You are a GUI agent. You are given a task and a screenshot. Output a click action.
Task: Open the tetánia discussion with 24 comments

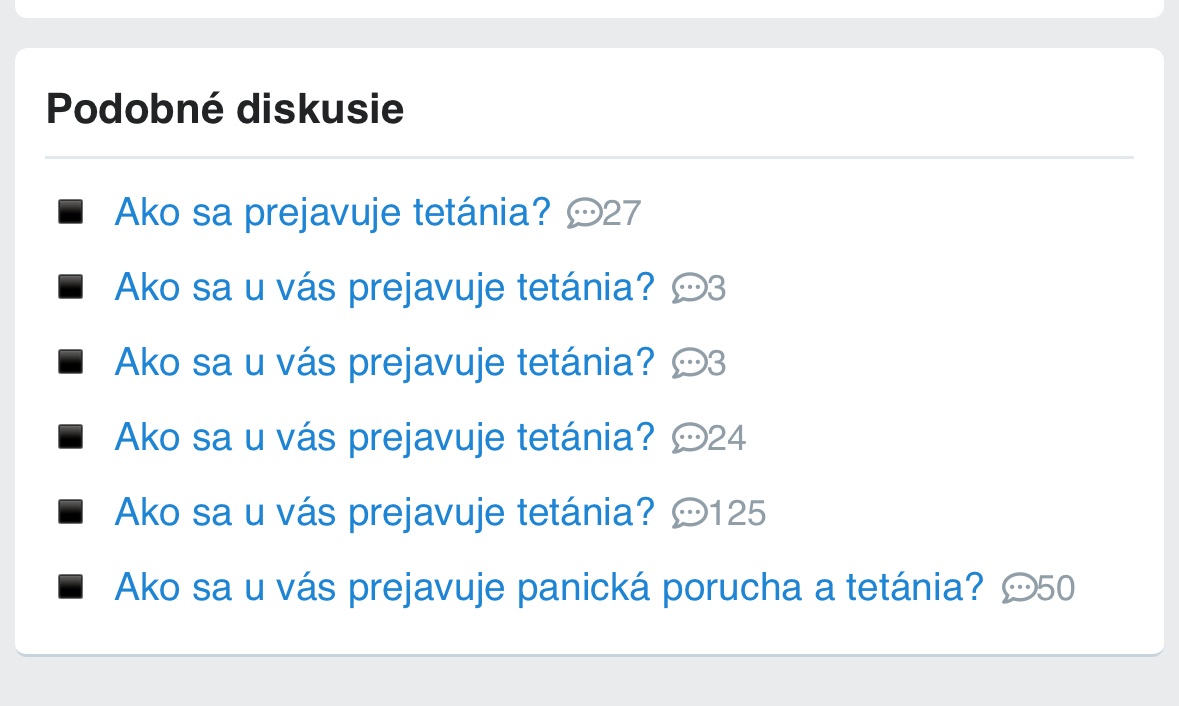[384, 437]
